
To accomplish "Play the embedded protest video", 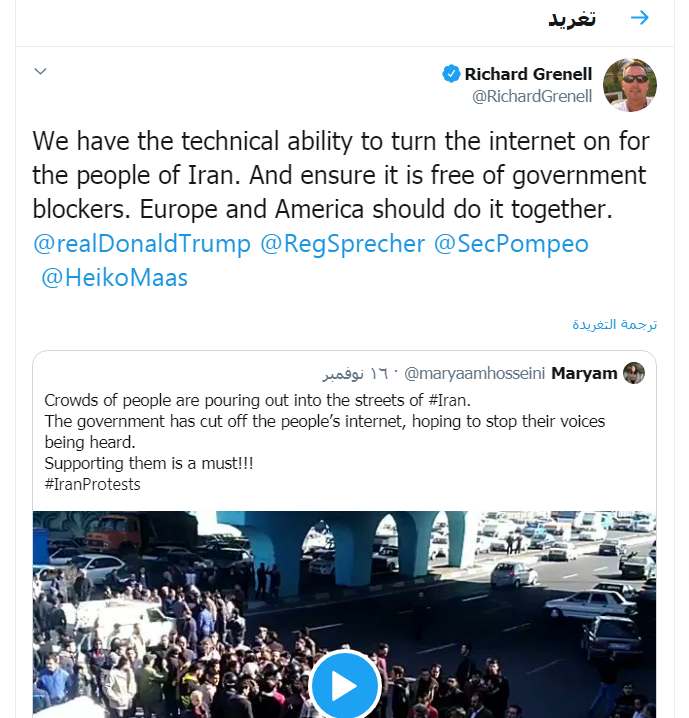I will 344,686.
